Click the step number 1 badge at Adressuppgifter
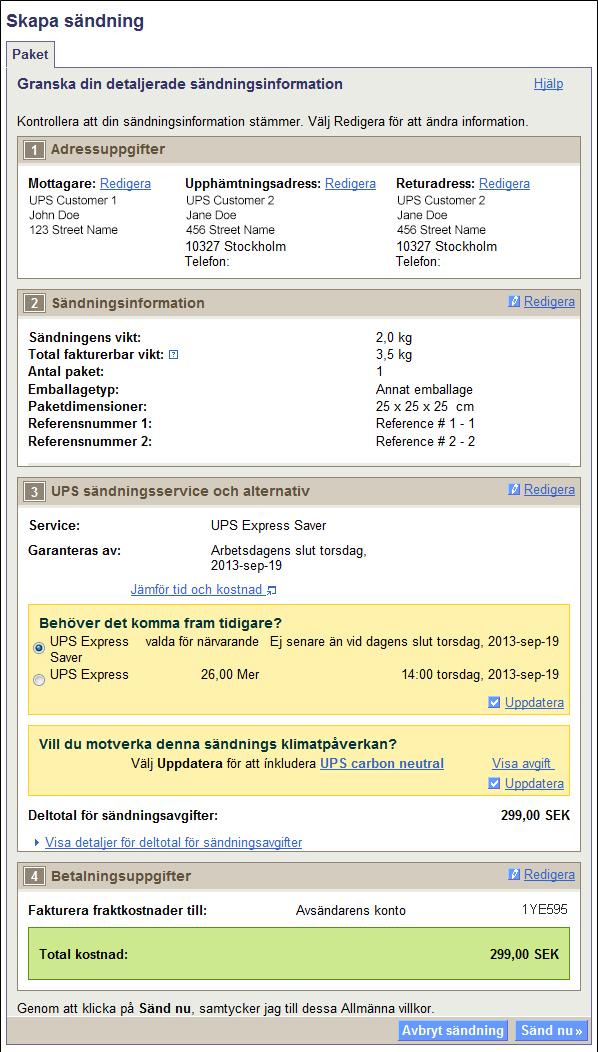This screenshot has height=1052, width=598. [32, 150]
